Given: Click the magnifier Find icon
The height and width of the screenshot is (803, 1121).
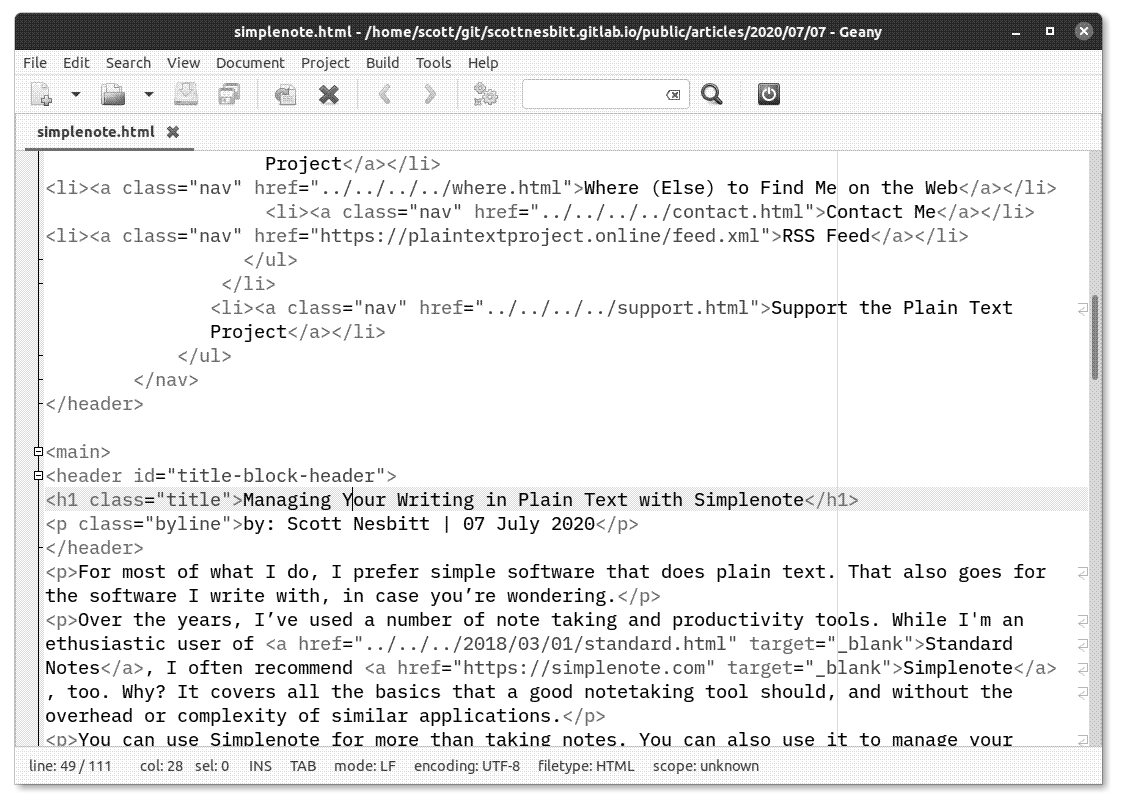Looking at the screenshot, I should pos(711,94).
